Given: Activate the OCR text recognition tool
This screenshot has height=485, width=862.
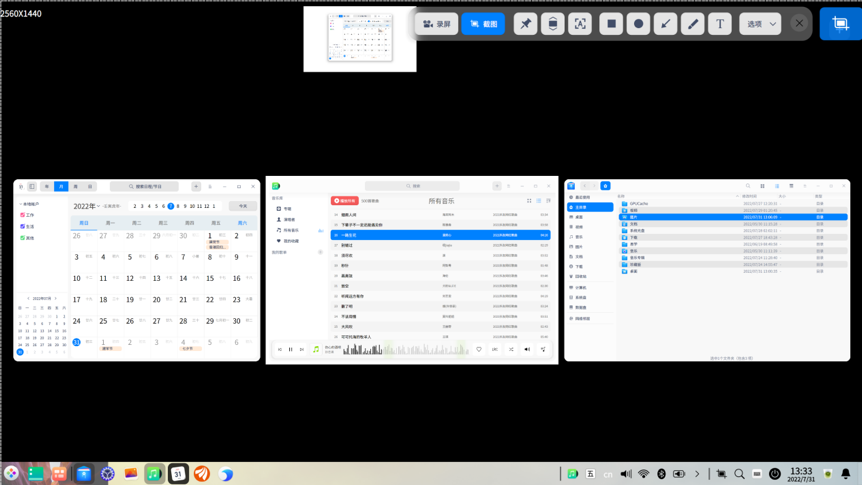Looking at the screenshot, I should (x=580, y=24).
